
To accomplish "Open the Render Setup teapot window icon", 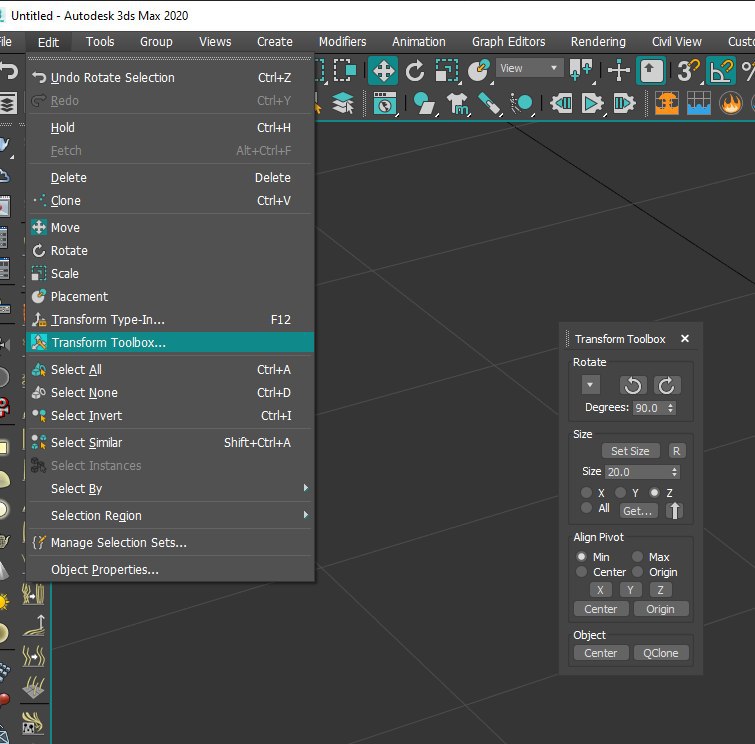I will 385,103.
